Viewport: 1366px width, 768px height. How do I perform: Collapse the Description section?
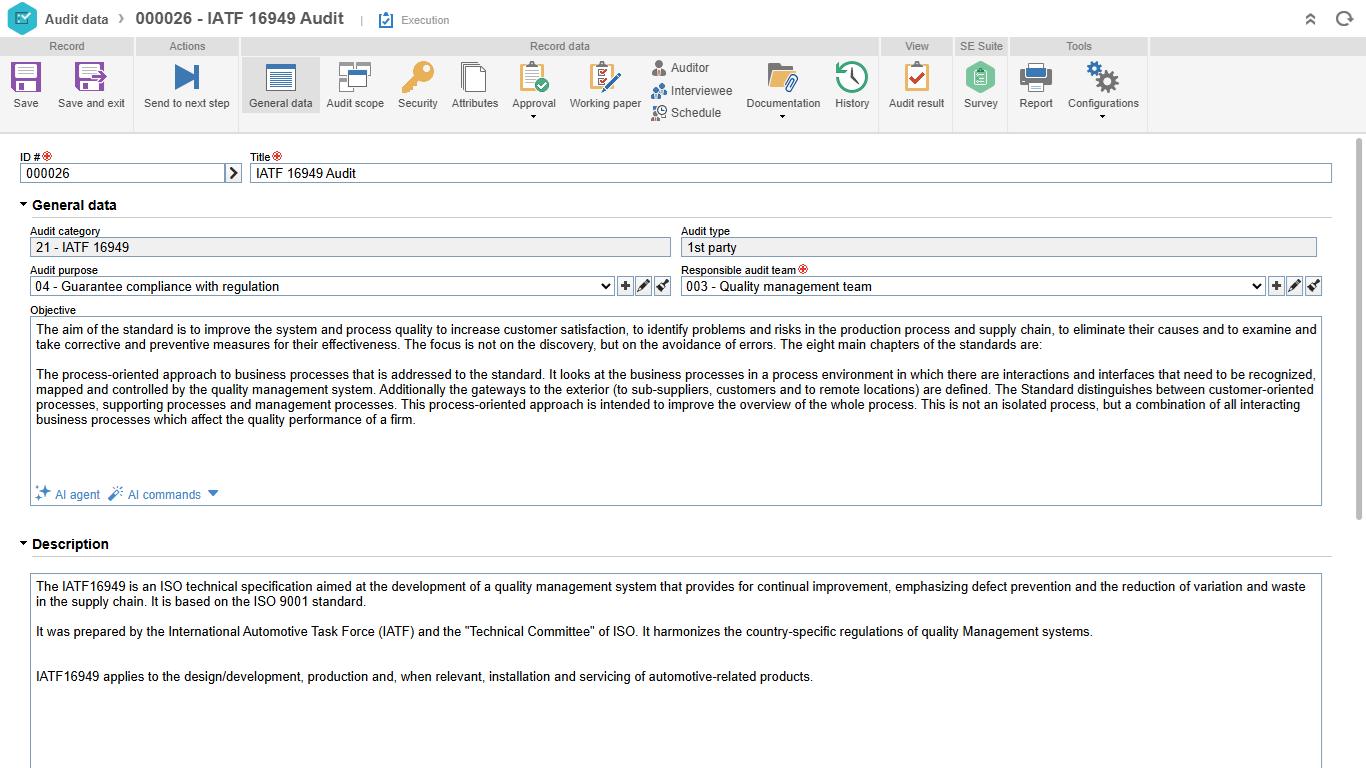(24, 544)
